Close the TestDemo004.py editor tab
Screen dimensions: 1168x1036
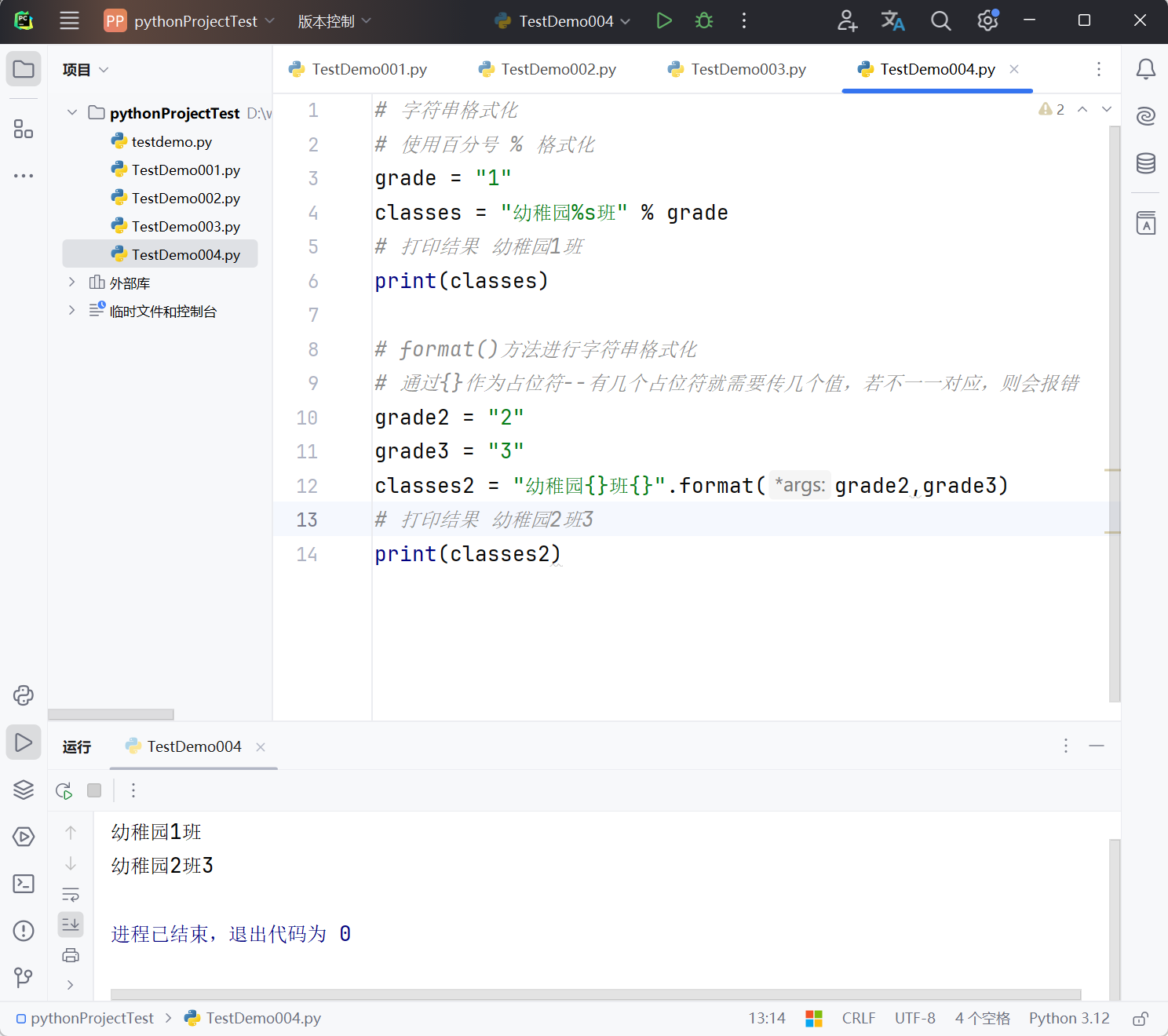point(1014,69)
